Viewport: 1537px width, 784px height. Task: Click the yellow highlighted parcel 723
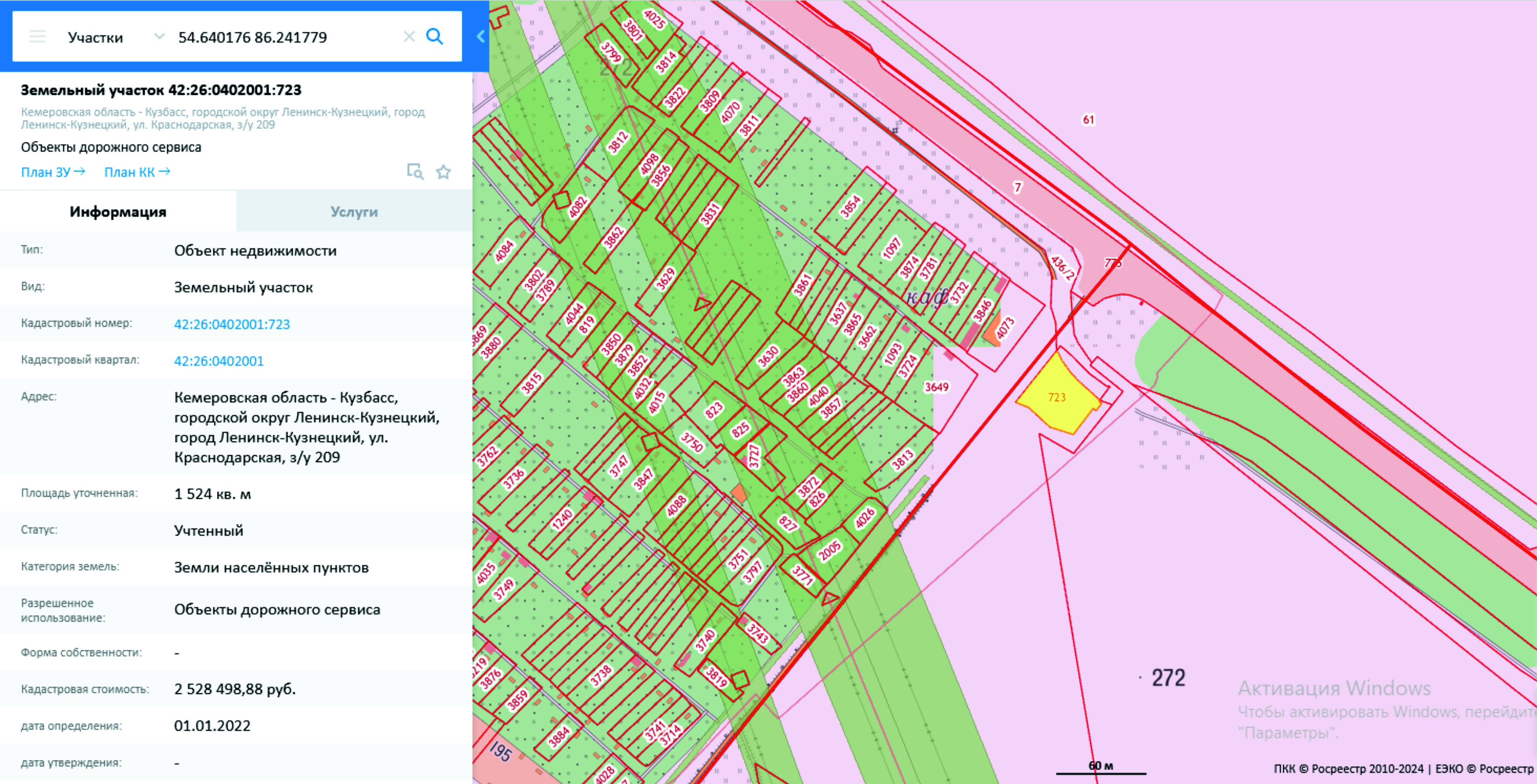point(1056,398)
